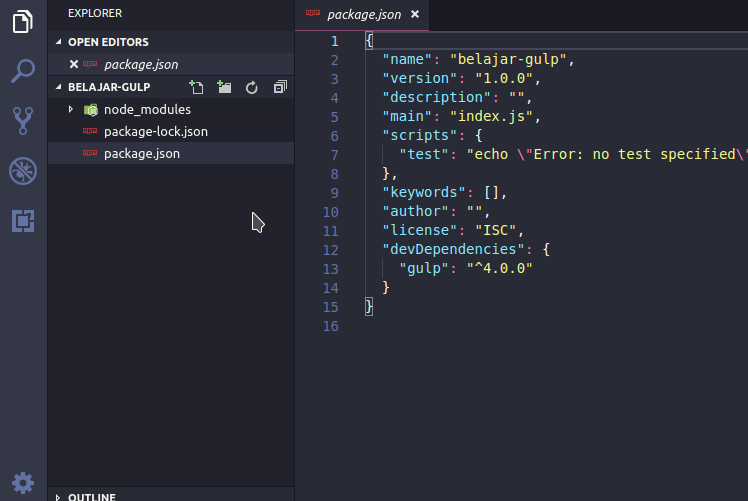Open package-lock.json from file tree
This screenshot has height=501, width=748.
tap(171, 131)
